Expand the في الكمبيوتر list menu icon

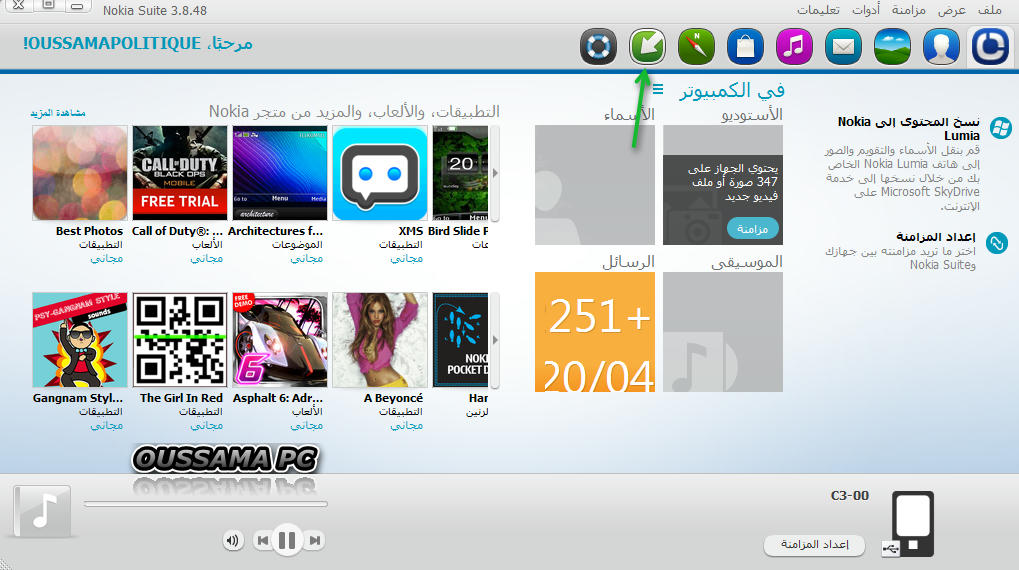pos(658,89)
